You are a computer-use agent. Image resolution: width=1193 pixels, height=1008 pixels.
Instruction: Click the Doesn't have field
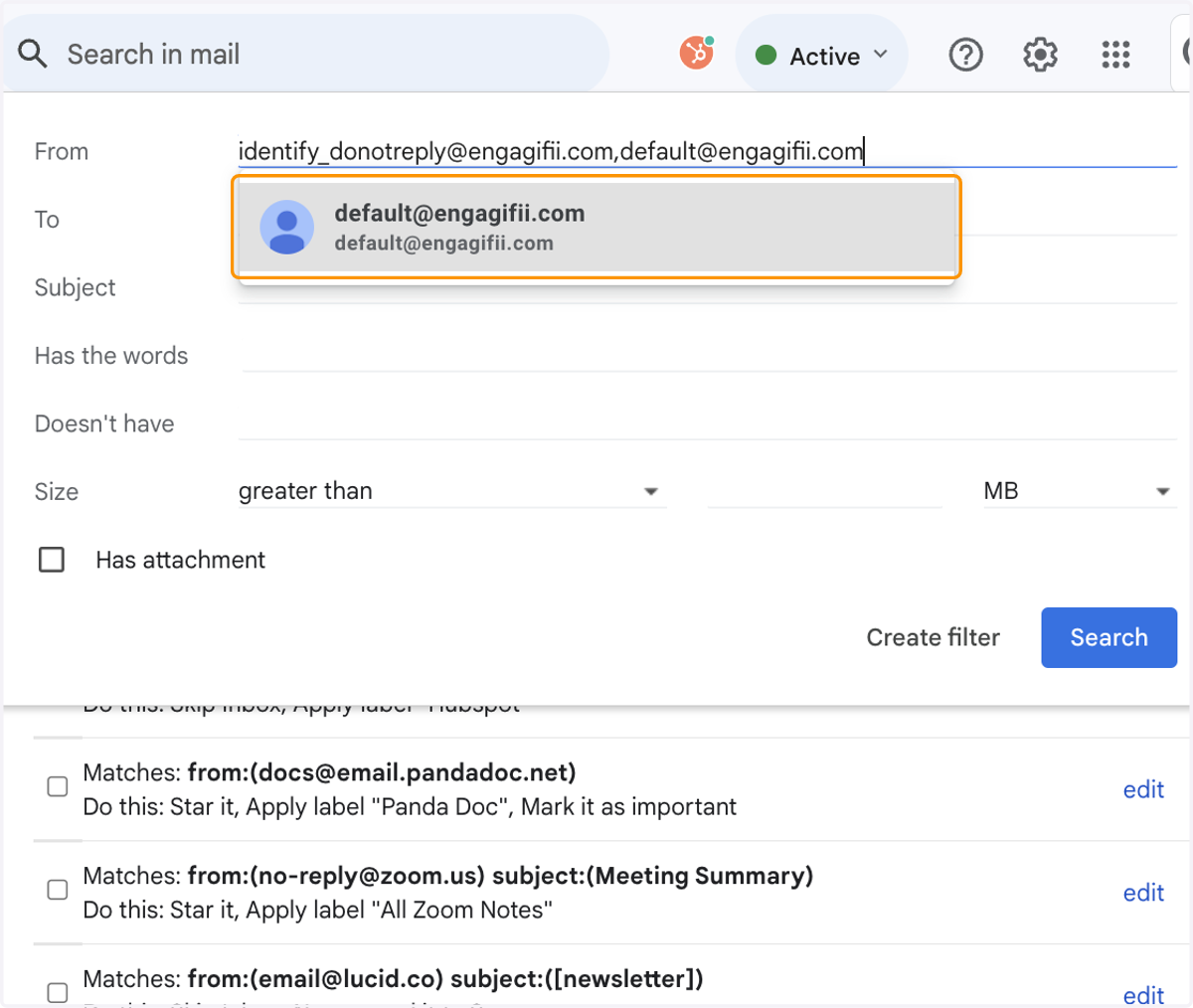pos(708,423)
